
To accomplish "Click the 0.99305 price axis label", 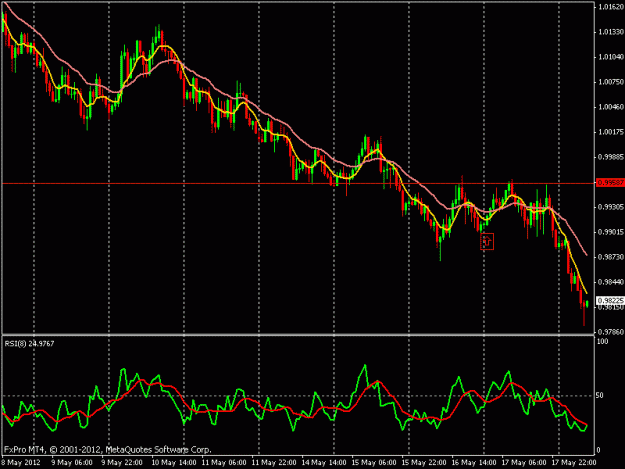I will (611, 207).
